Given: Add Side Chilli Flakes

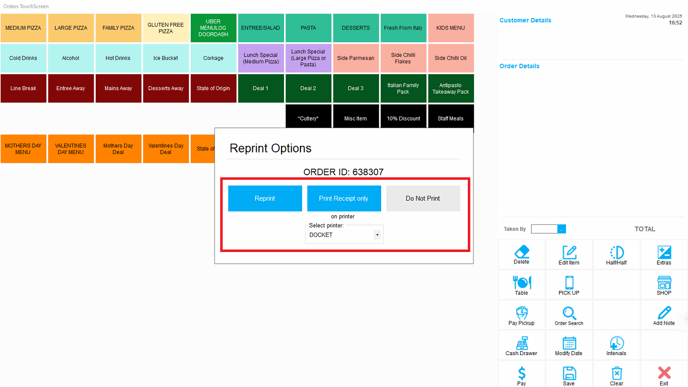Looking at the screenshot, I should coord(403,58).
